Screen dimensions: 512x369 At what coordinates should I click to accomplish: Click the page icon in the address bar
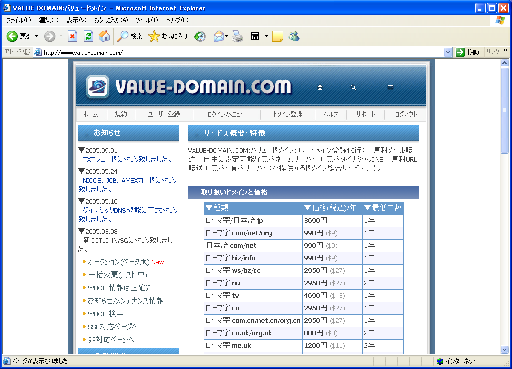coord(38,52)
